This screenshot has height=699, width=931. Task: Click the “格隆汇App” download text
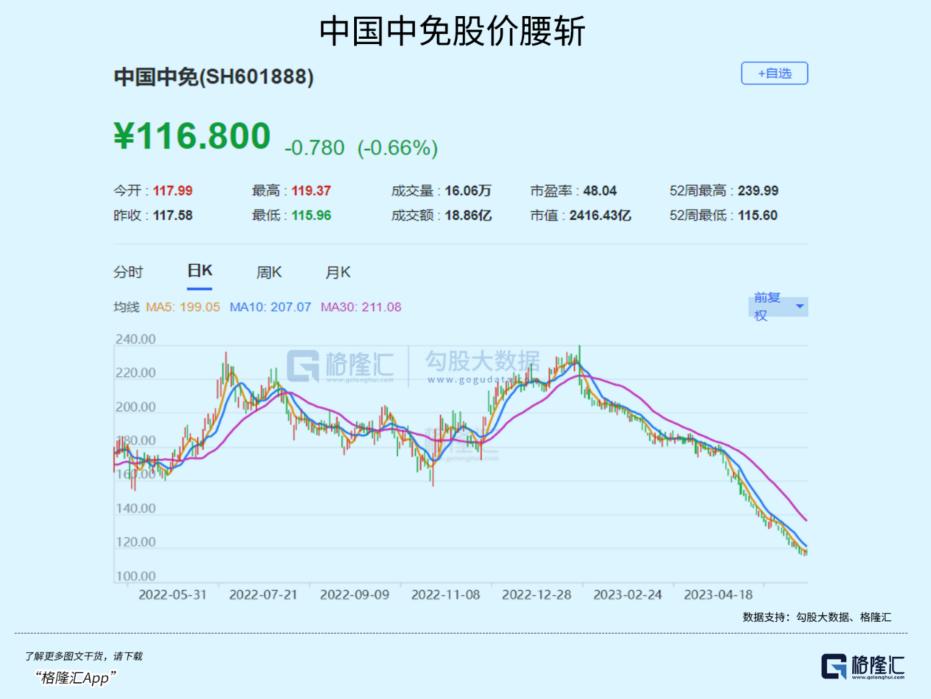[x=75, y=678]
